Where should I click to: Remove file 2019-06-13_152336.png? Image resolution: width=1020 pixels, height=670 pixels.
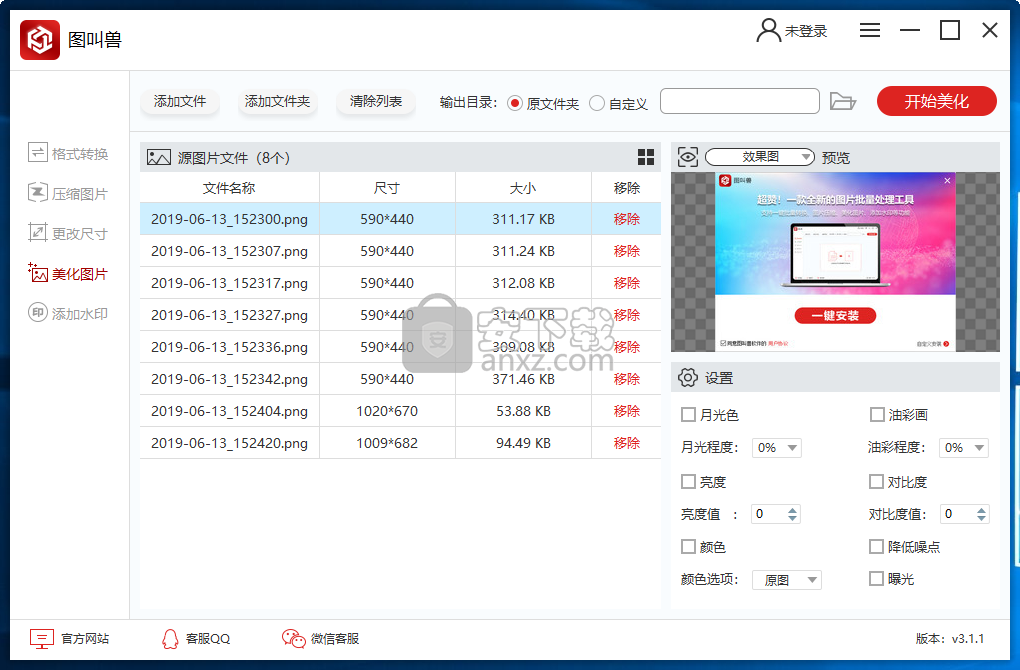(x=626, y=347)
